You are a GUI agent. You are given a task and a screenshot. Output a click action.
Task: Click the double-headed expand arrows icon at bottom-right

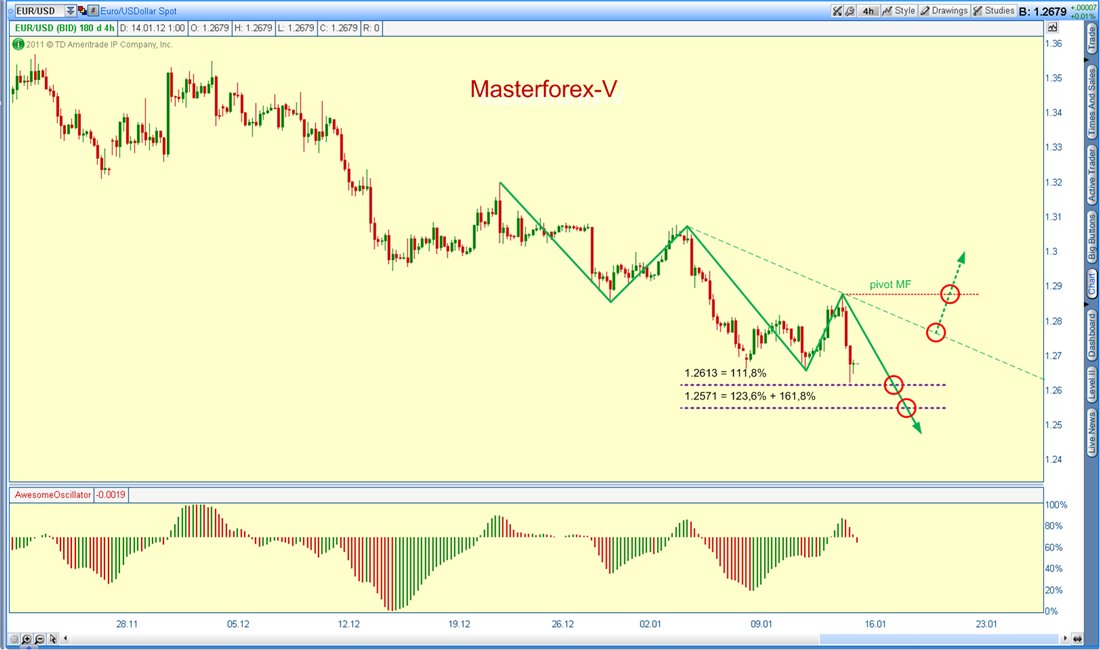point(1077,639)
